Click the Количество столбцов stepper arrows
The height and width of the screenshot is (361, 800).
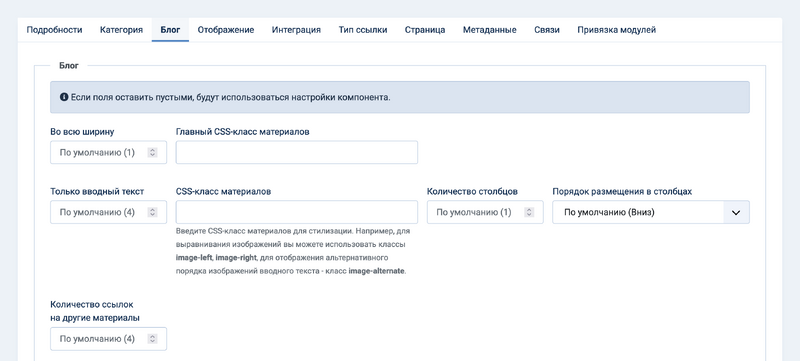tap(529, 212)
